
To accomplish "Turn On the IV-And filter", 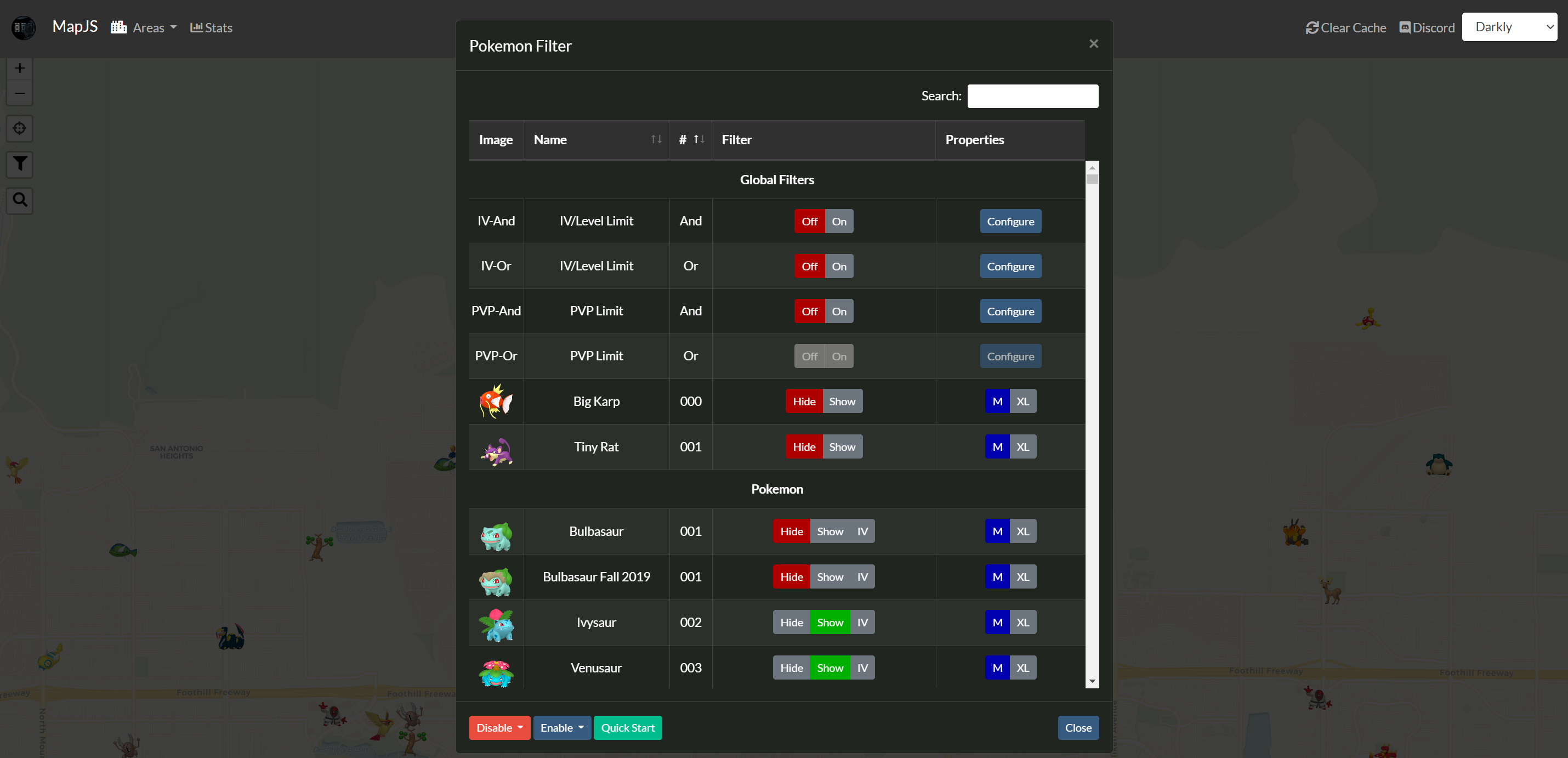I will pos(839,222).
